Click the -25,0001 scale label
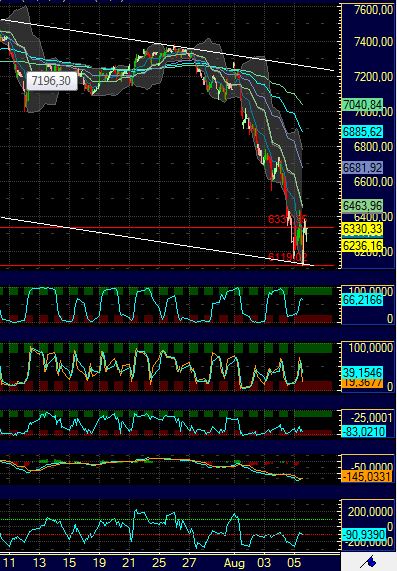The height and width of the screenshot is (571, 397). (x=372, y=418)
